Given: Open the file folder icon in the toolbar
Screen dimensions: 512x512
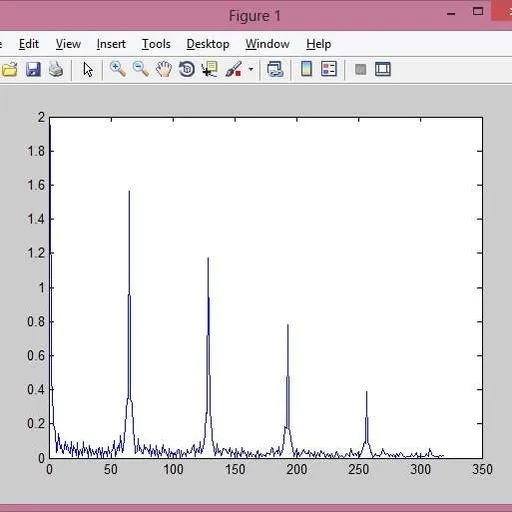Looking at the screenshot, I should click(x=10, y=70).
